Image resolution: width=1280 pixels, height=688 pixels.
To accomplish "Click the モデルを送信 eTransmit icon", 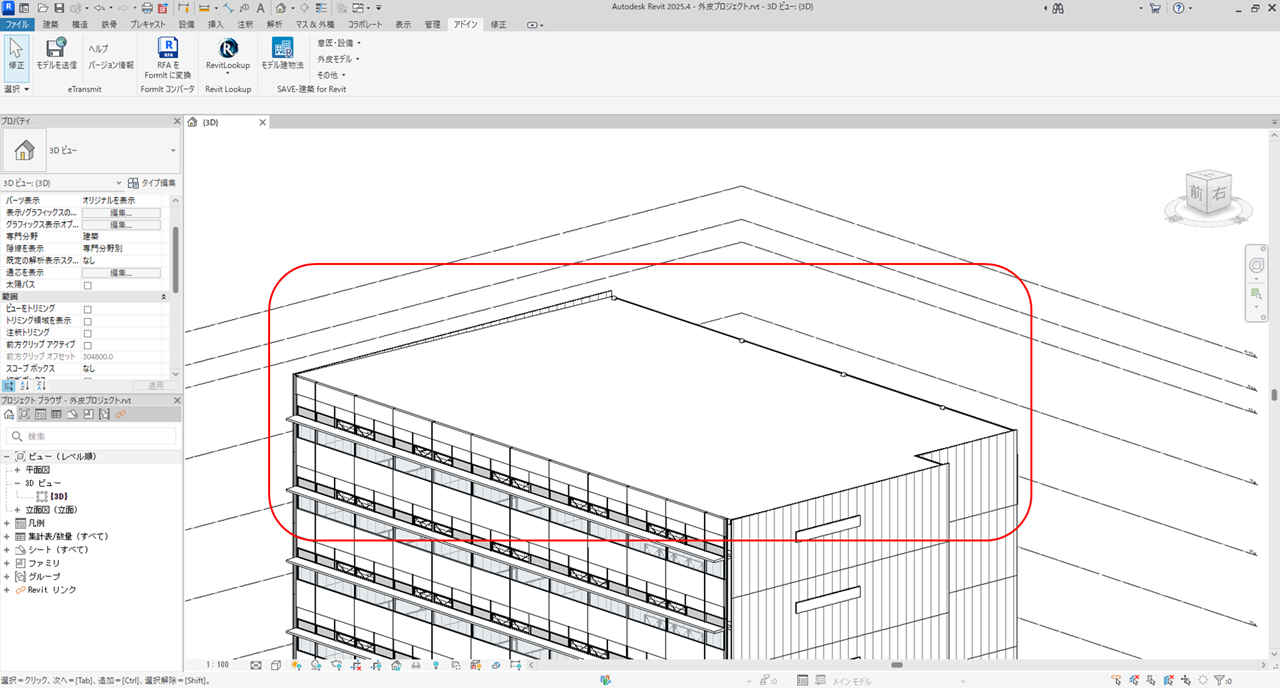I will point(56,52).
